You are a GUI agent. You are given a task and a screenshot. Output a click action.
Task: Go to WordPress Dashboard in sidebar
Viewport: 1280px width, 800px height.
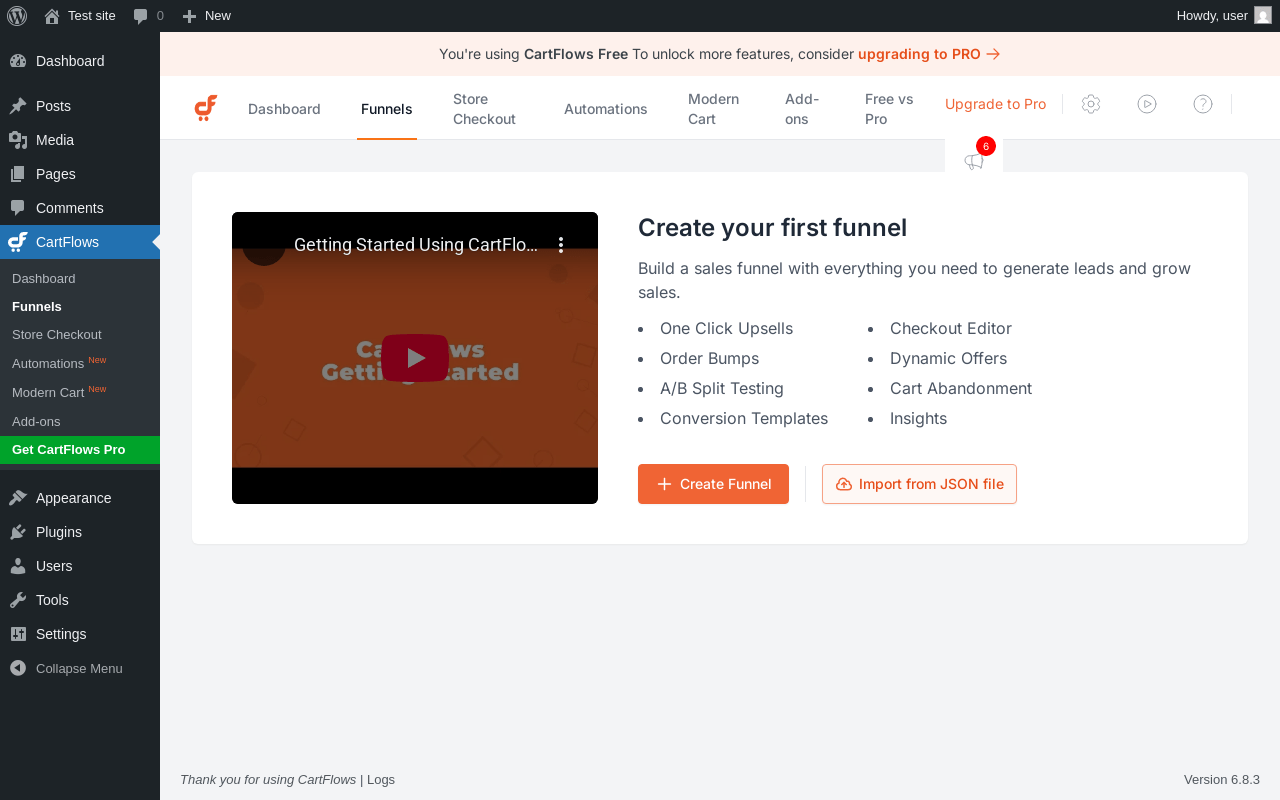click(x=80, y=61)
